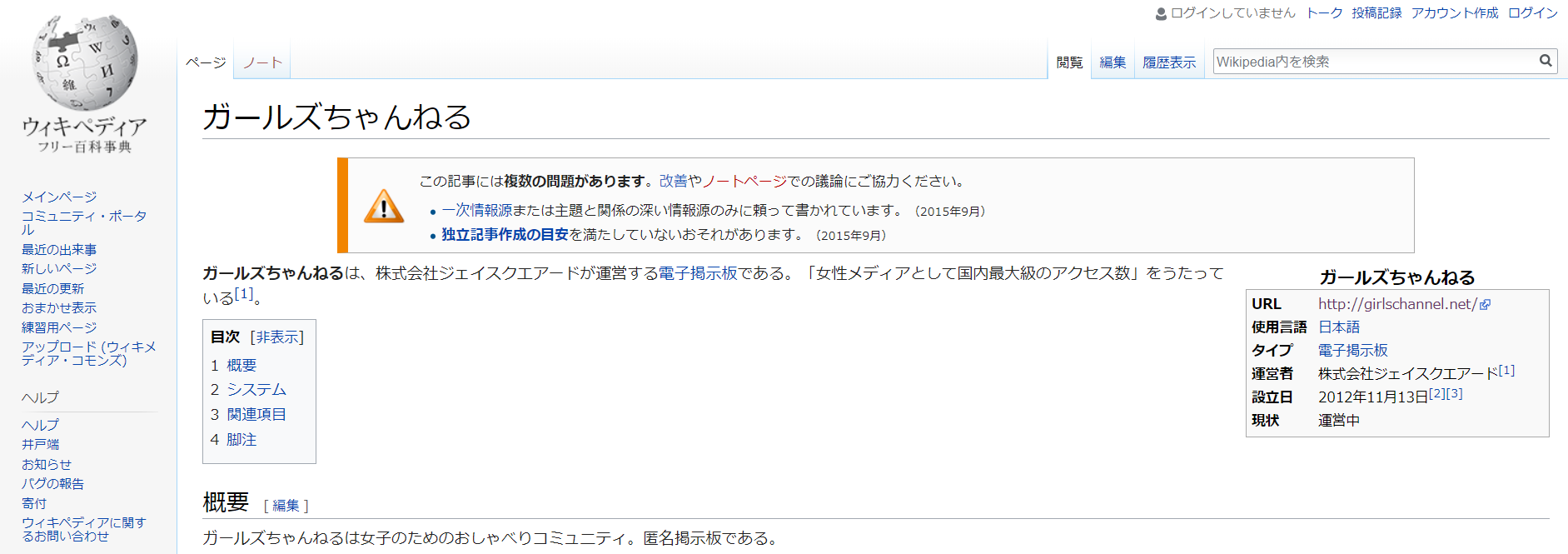Click footnote [1] after 株式会社ジェイスクエアード in infobox
This screenshot has width=1568, height=554.
[1506, 371]
